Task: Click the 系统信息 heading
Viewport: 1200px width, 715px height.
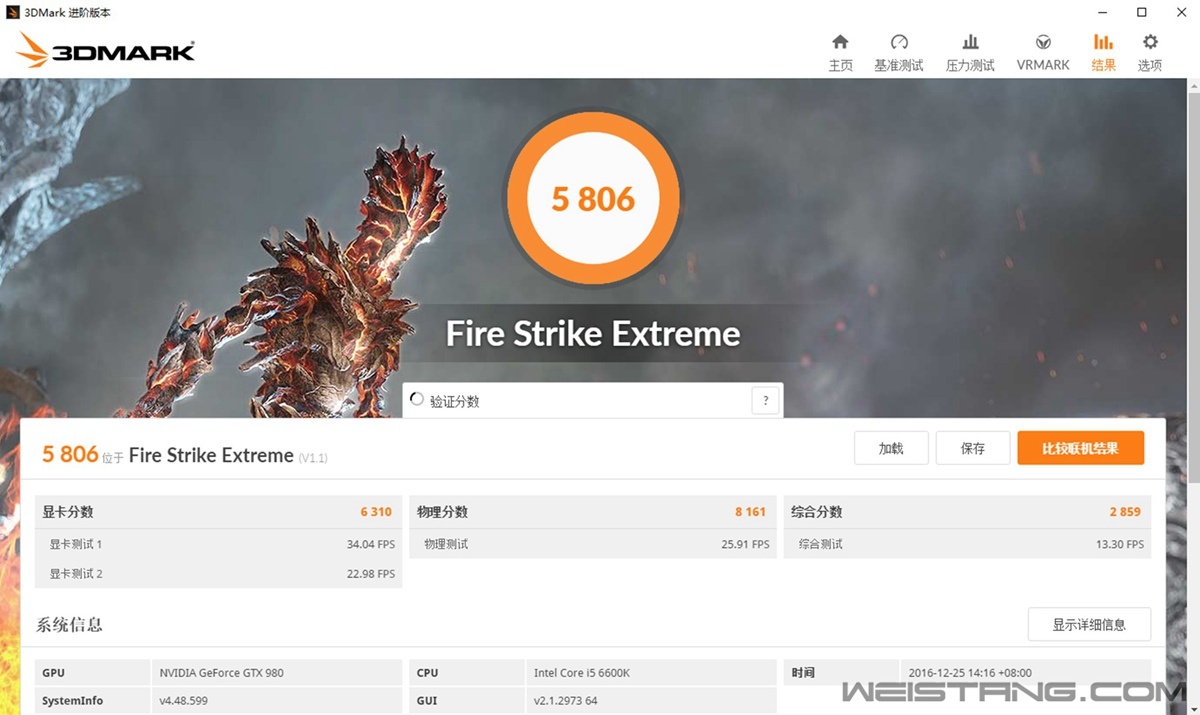Action: [x=70, y=625]
